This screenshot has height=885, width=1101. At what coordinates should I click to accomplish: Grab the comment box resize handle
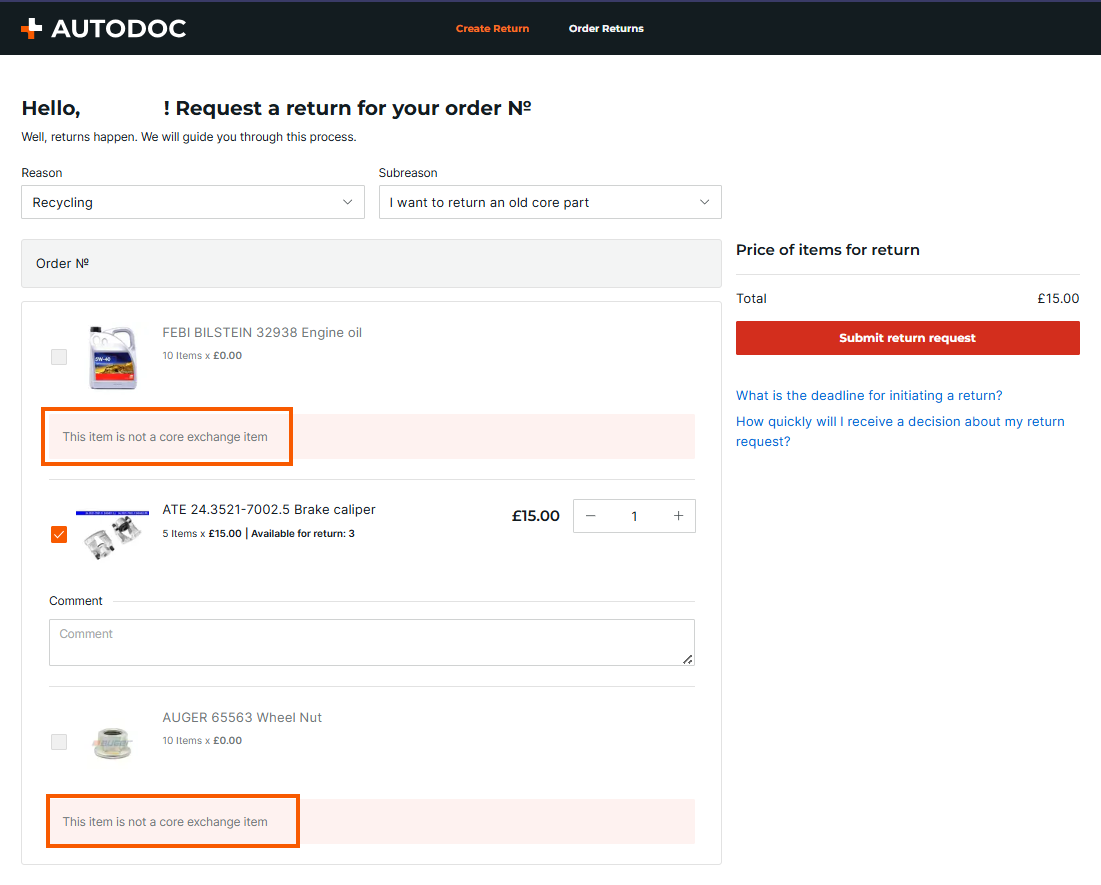coord(687,659)
